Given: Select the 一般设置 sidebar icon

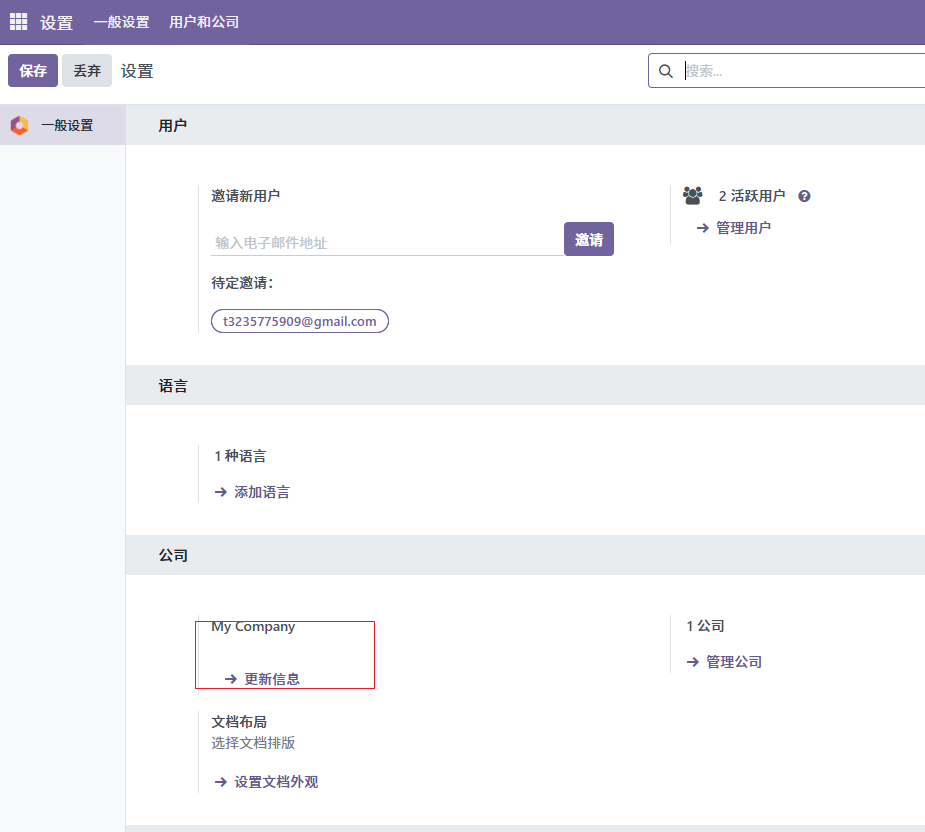Looking at the screenshot, I should coord(19,125).
